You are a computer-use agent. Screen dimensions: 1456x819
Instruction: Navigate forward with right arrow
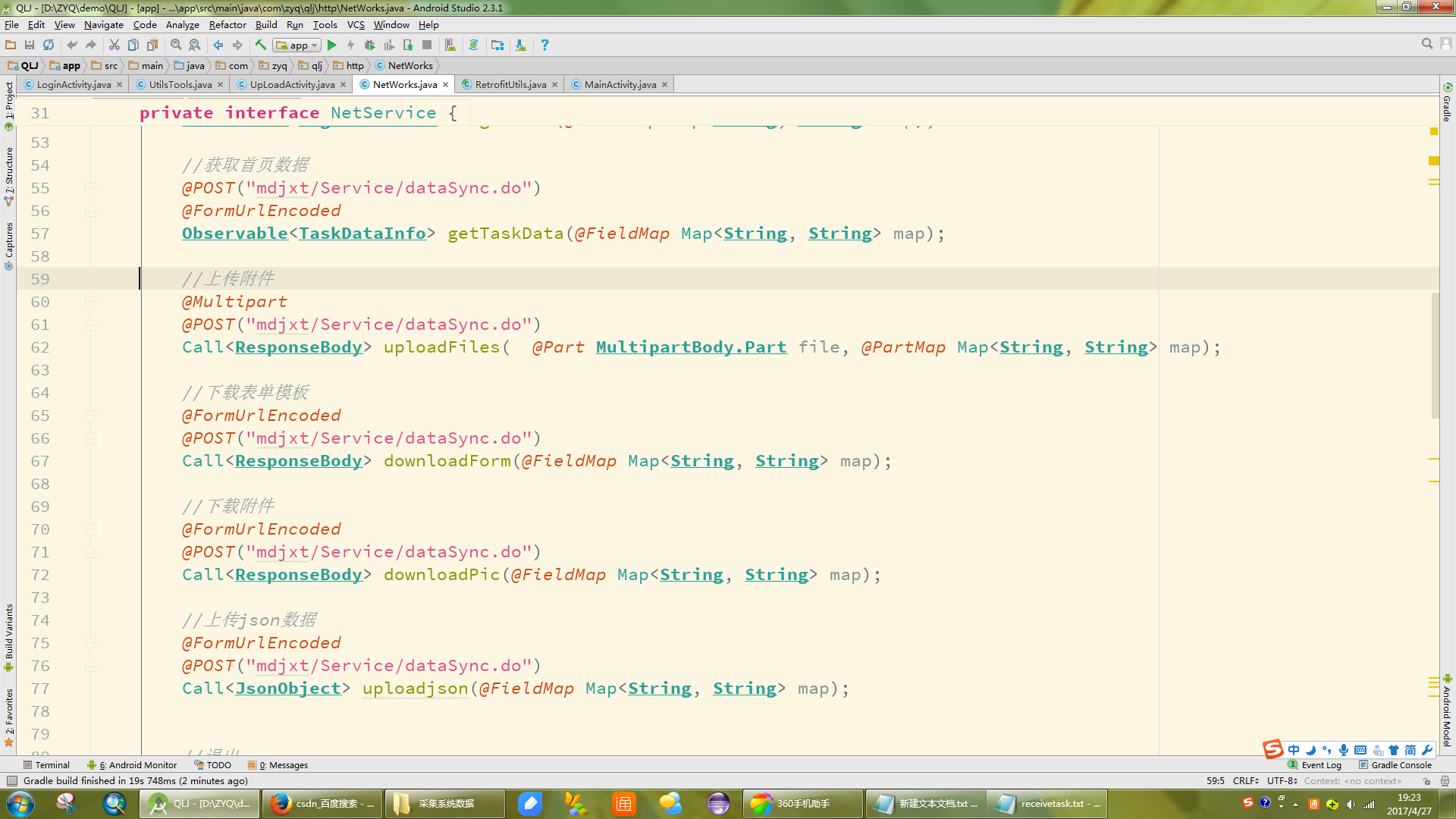point(237,45)
